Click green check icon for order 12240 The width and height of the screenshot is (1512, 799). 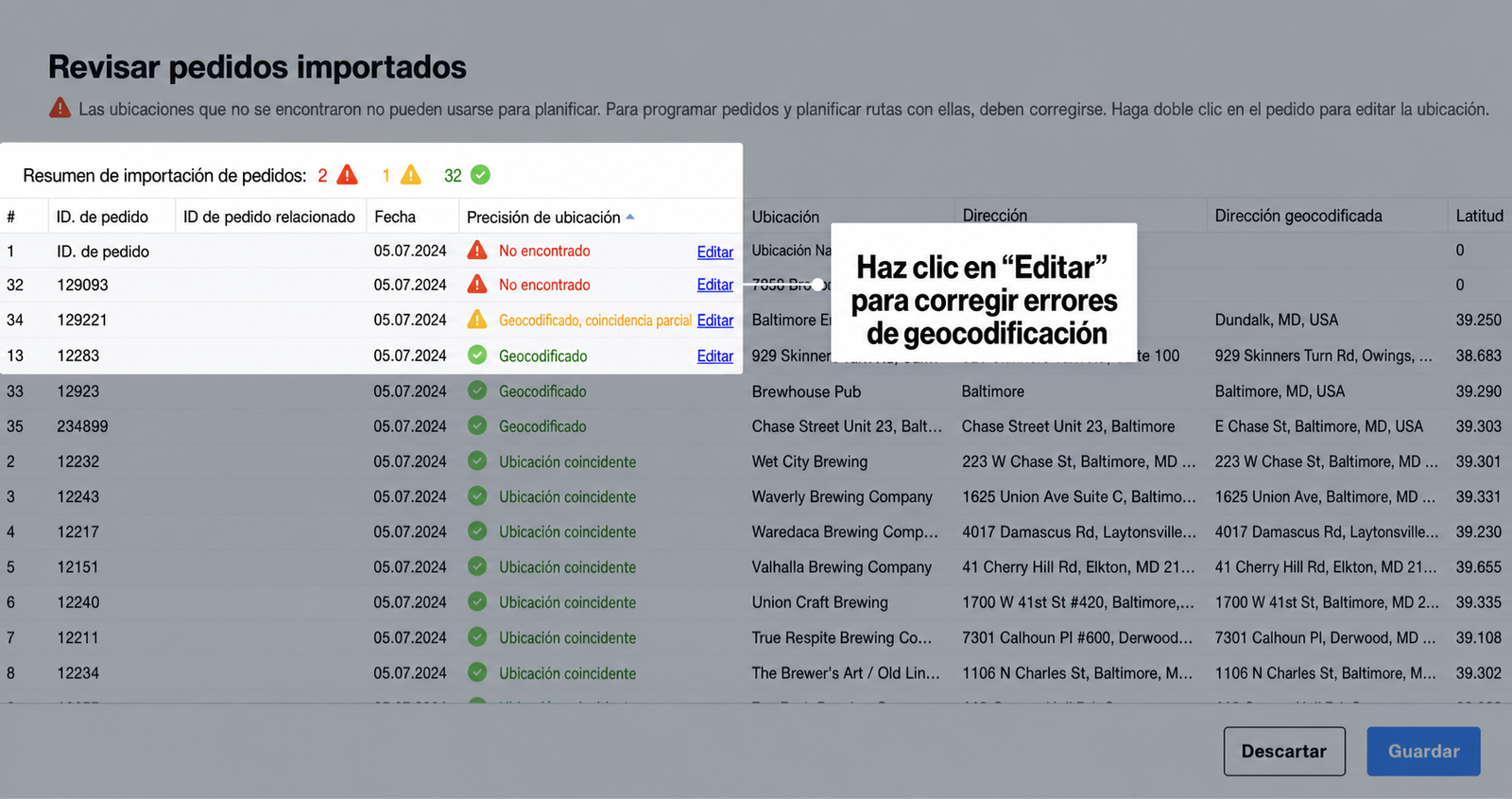(477, 601)
